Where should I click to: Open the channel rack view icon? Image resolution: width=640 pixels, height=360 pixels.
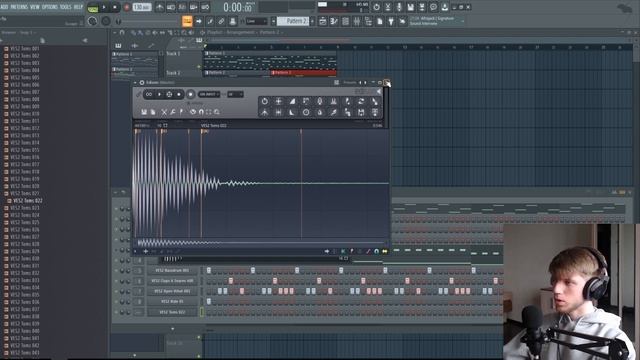click(x=345, y=21)
